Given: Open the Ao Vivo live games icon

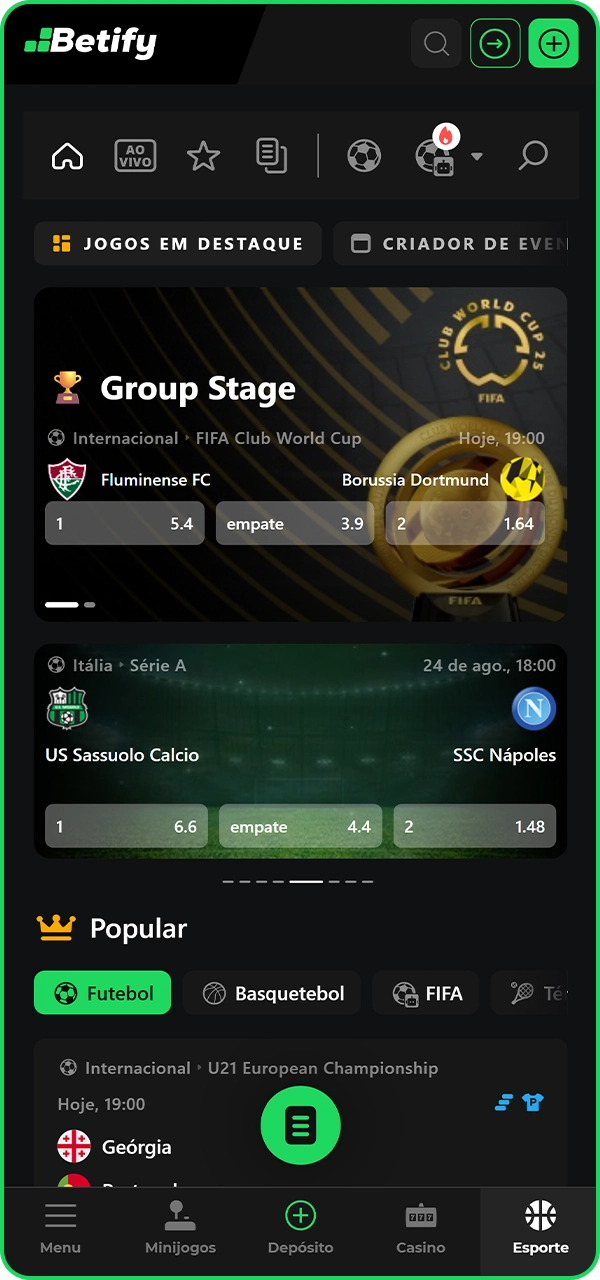Looking at the screenshot, I should (x=135, y=156).
